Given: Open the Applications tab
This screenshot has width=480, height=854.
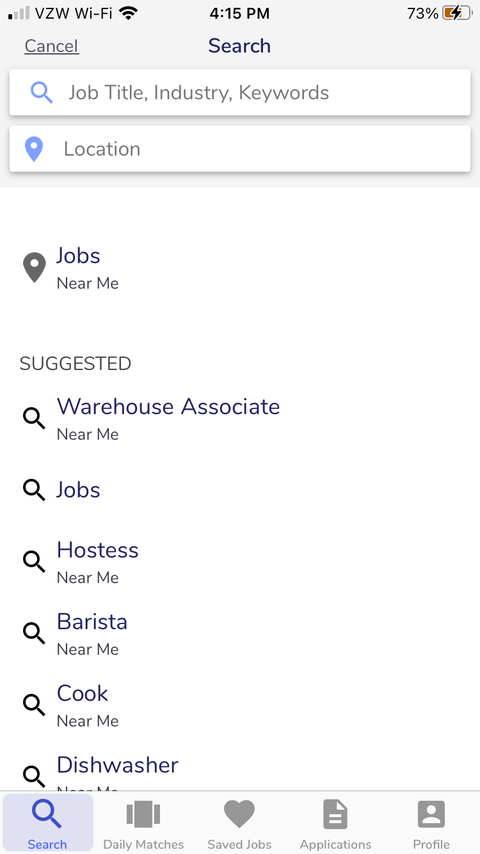Looking at the screenshot, I should (335, 824).
